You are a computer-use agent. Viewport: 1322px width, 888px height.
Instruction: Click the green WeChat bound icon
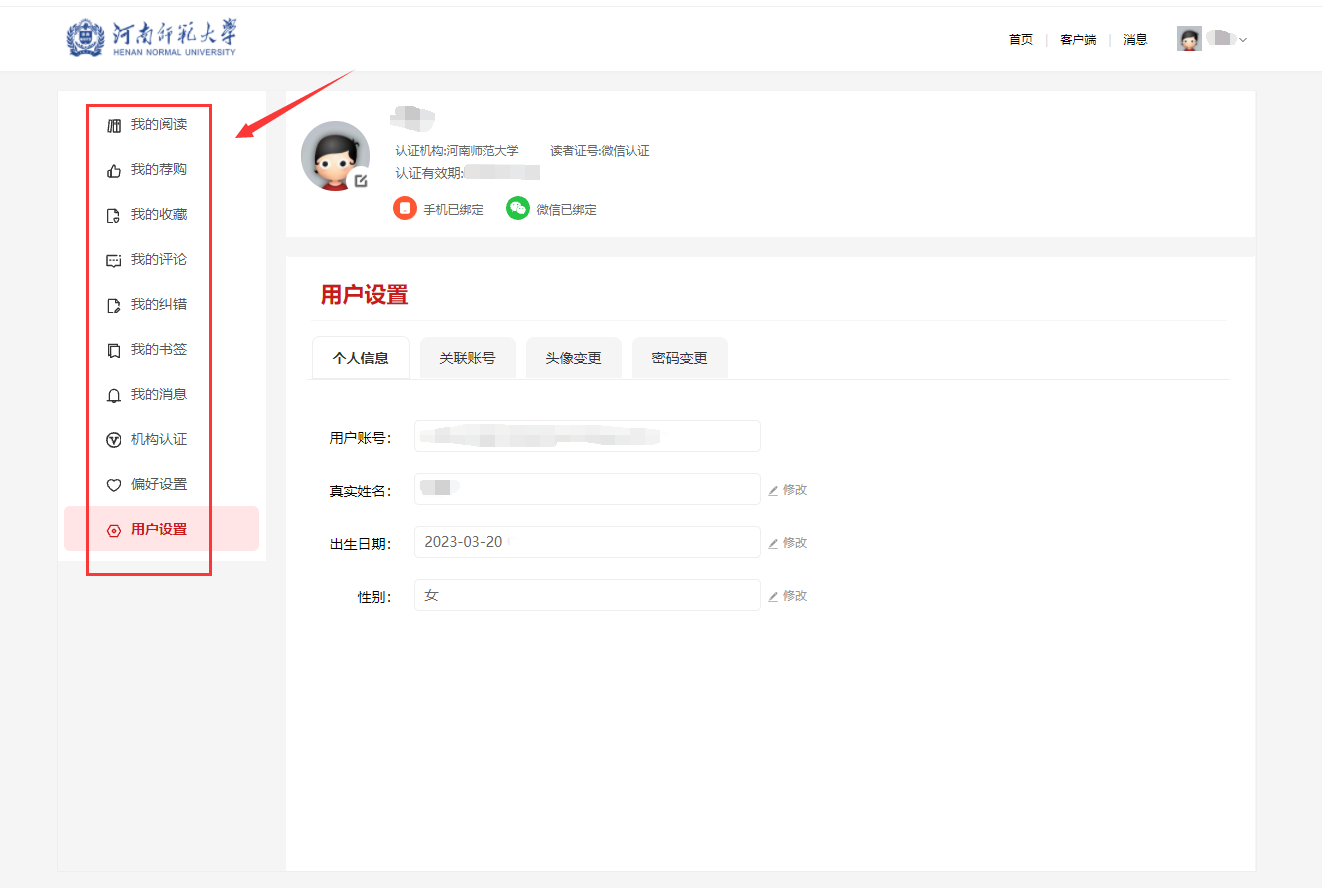tap(517, 208)
